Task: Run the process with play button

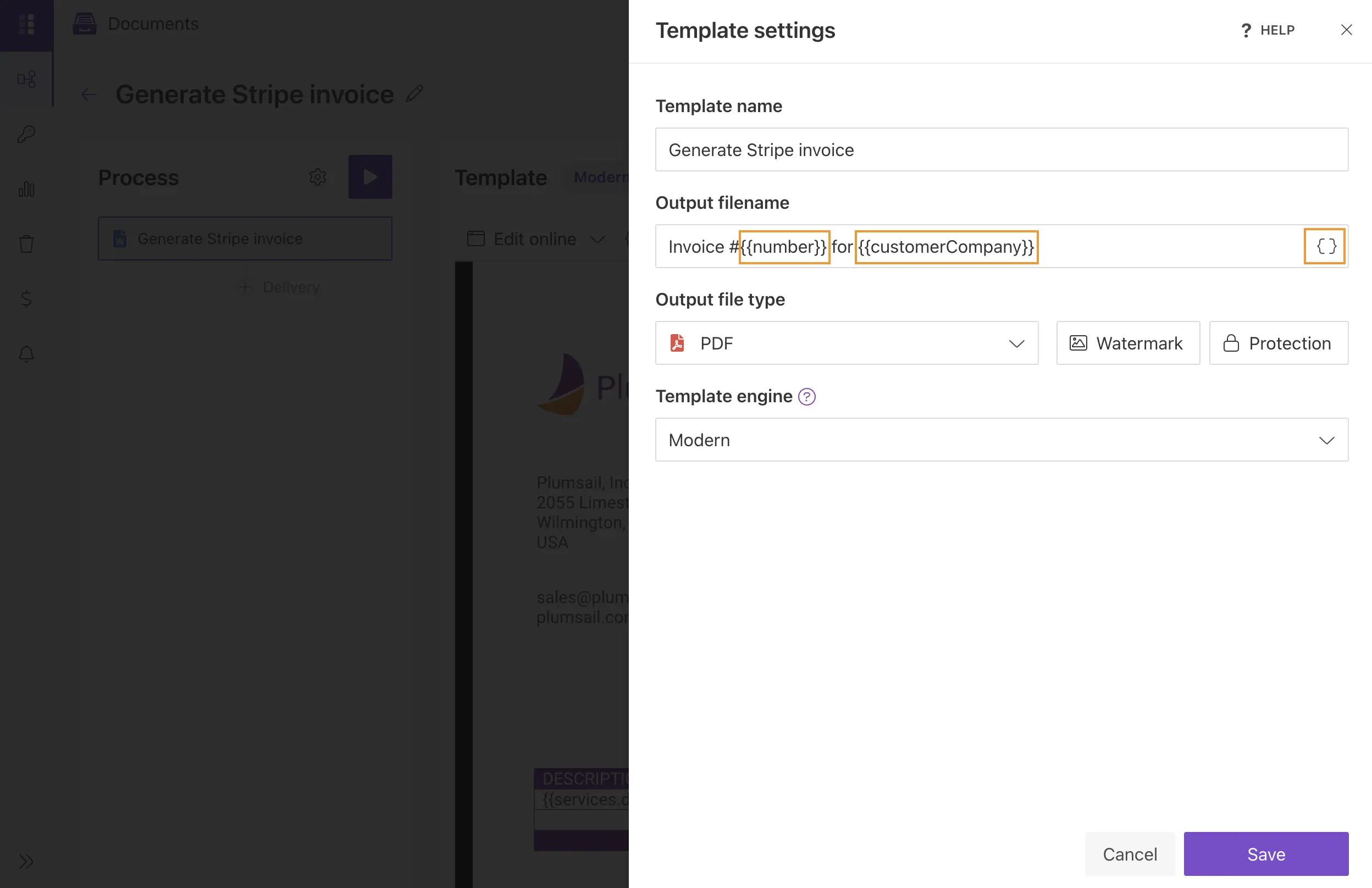Action: click(370, 177)
